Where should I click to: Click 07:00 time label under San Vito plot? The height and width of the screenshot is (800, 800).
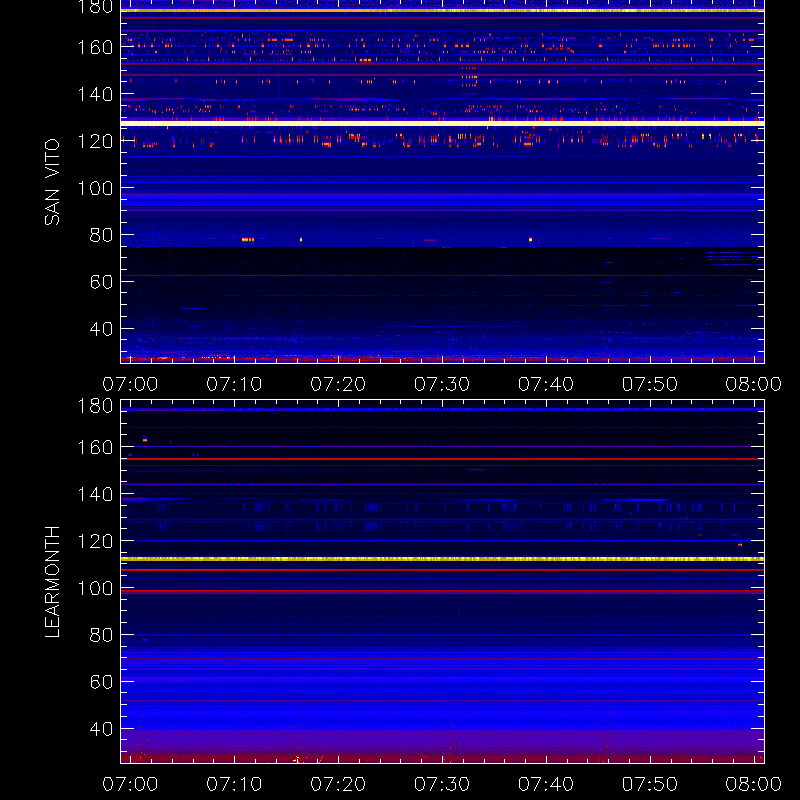point(130,384)
